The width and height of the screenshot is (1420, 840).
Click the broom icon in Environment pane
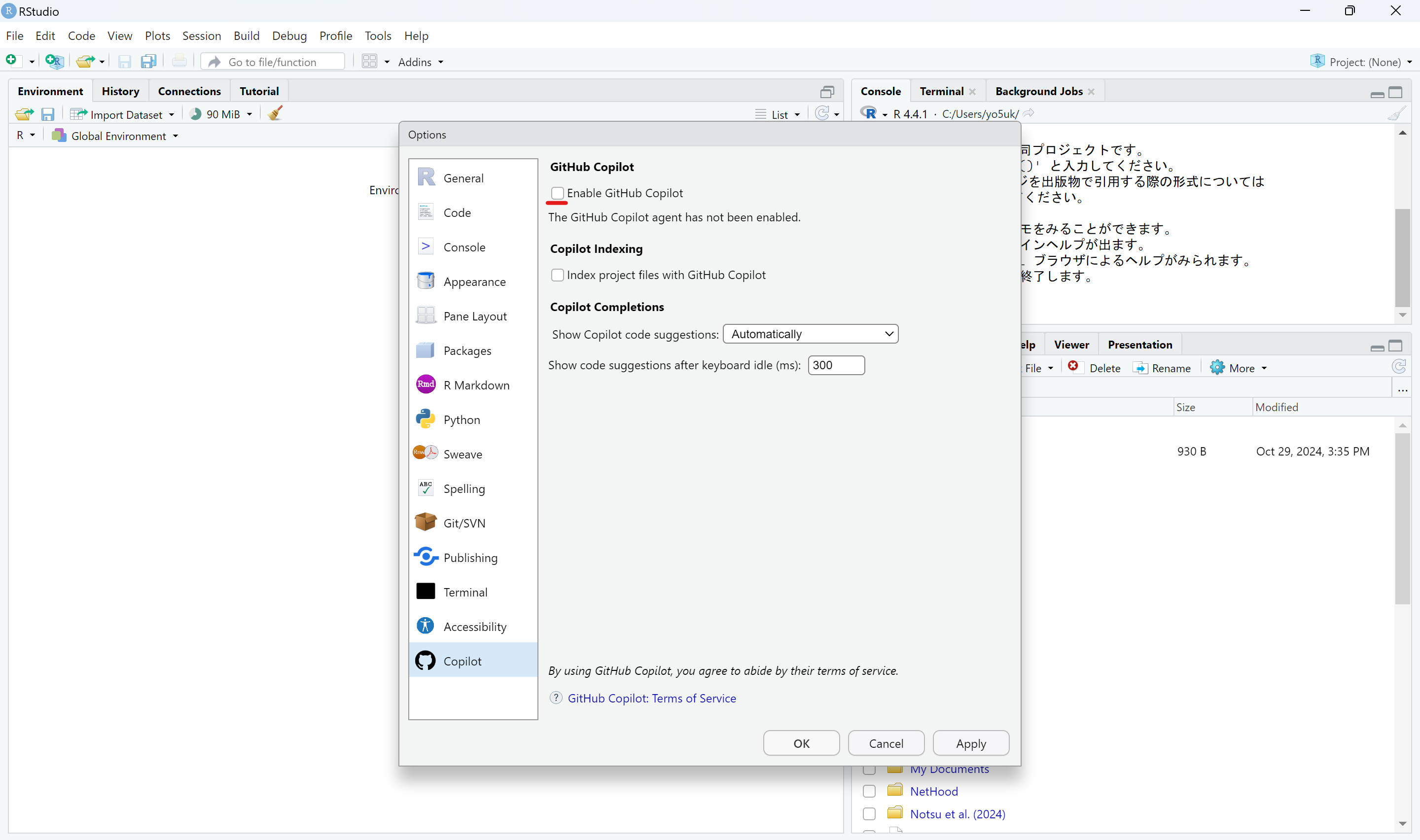coord(275,114)
